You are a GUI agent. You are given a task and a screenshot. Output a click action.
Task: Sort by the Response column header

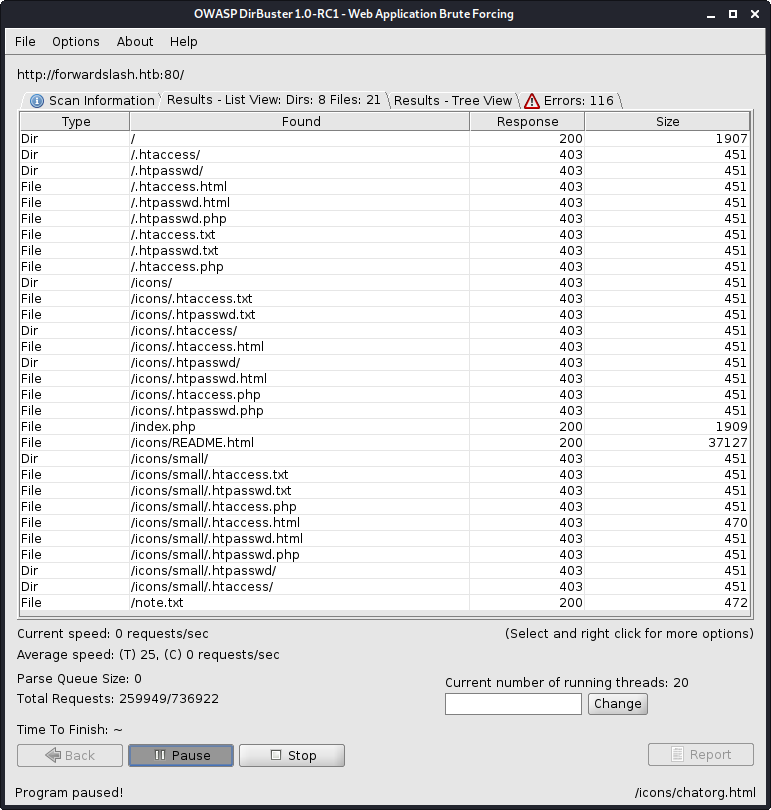tap(527, 121)
